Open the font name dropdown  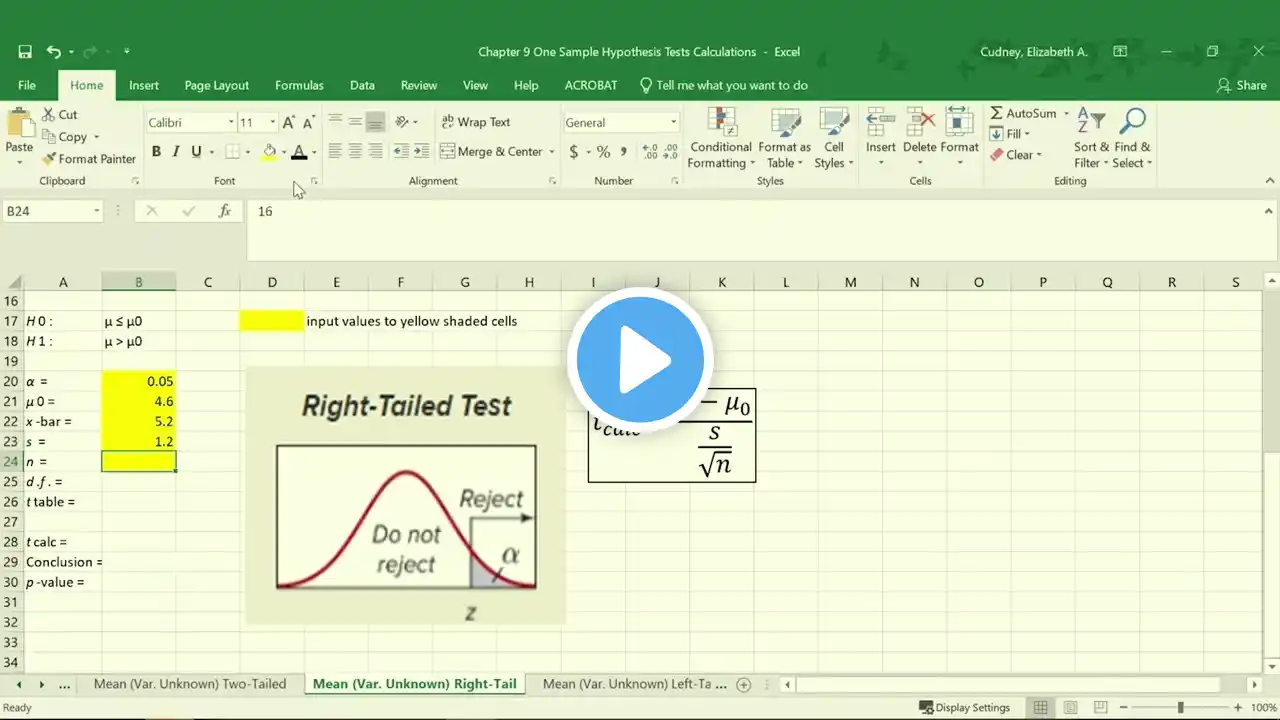point(231,123)
